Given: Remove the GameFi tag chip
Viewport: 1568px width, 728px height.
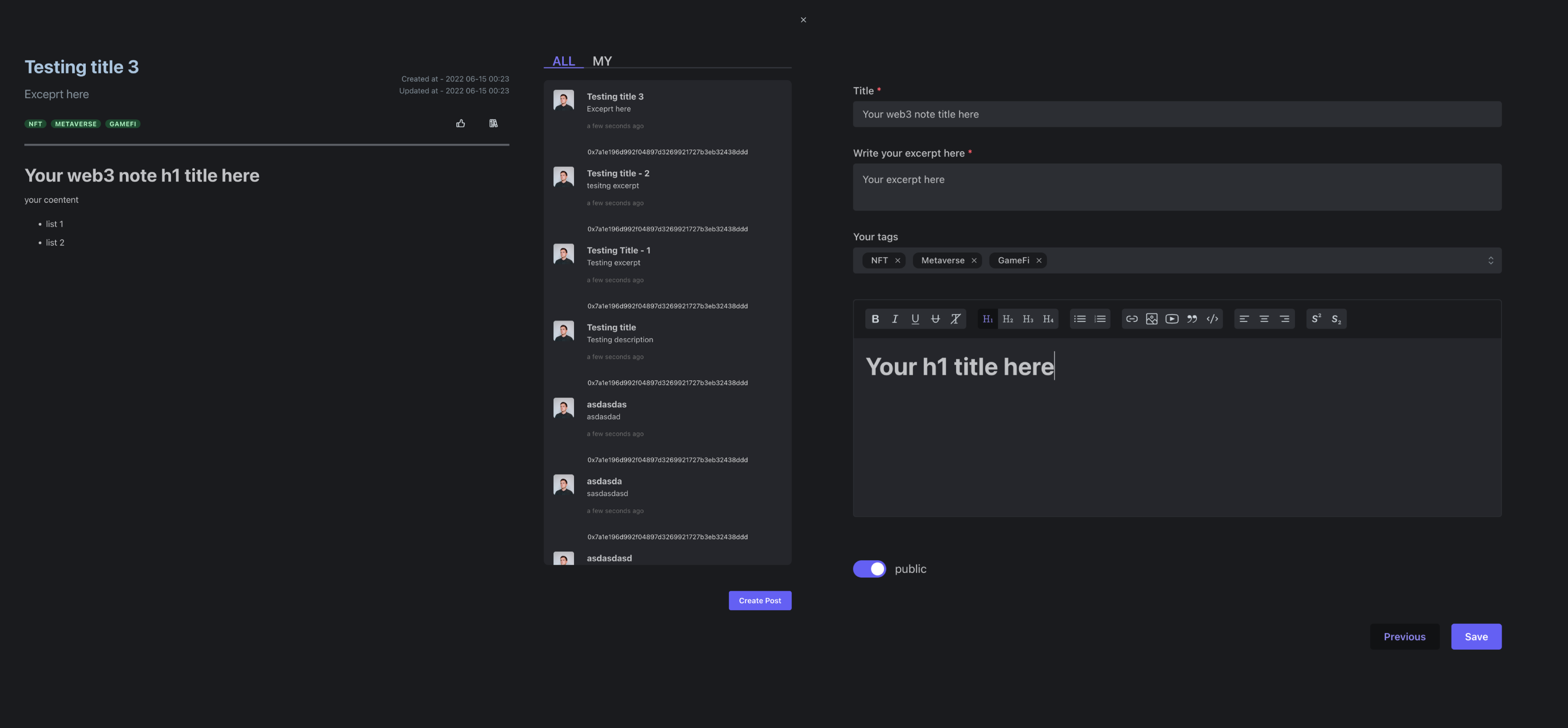Looking at the screenshot, I should point(1039,260).
